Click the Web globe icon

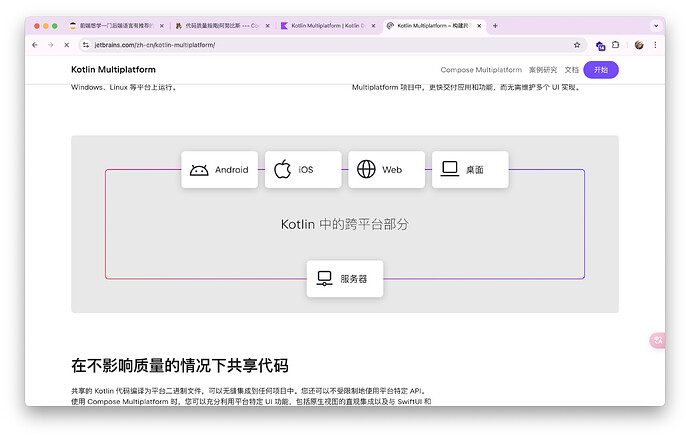coord(366,169)
